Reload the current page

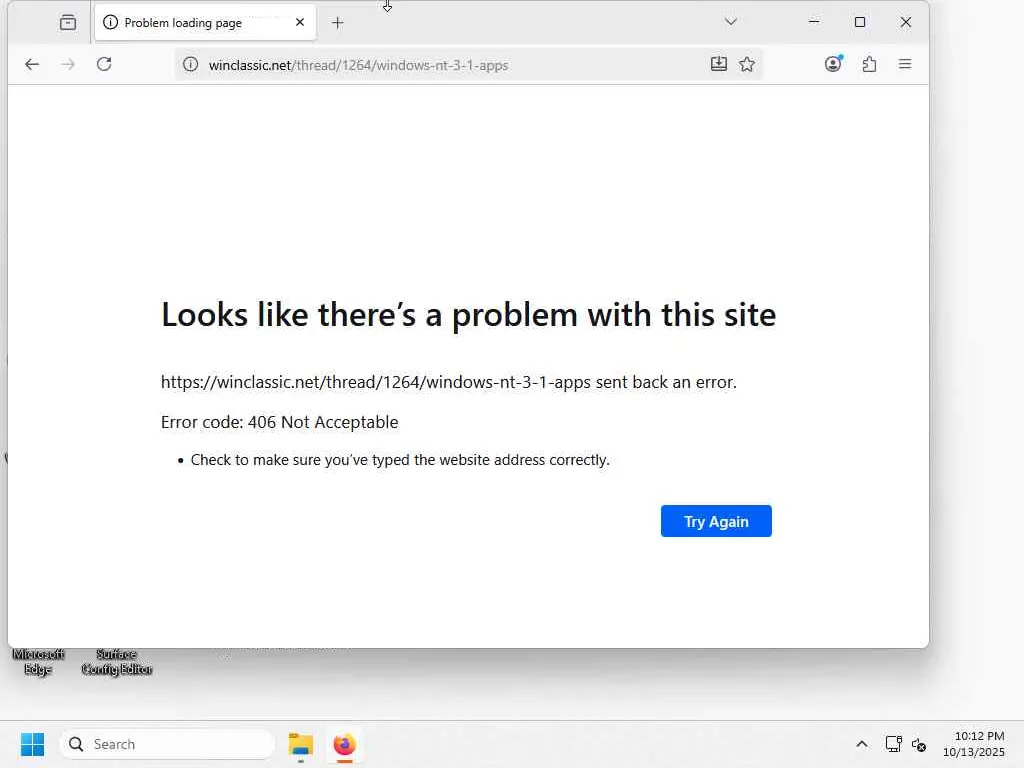[104, 64]
